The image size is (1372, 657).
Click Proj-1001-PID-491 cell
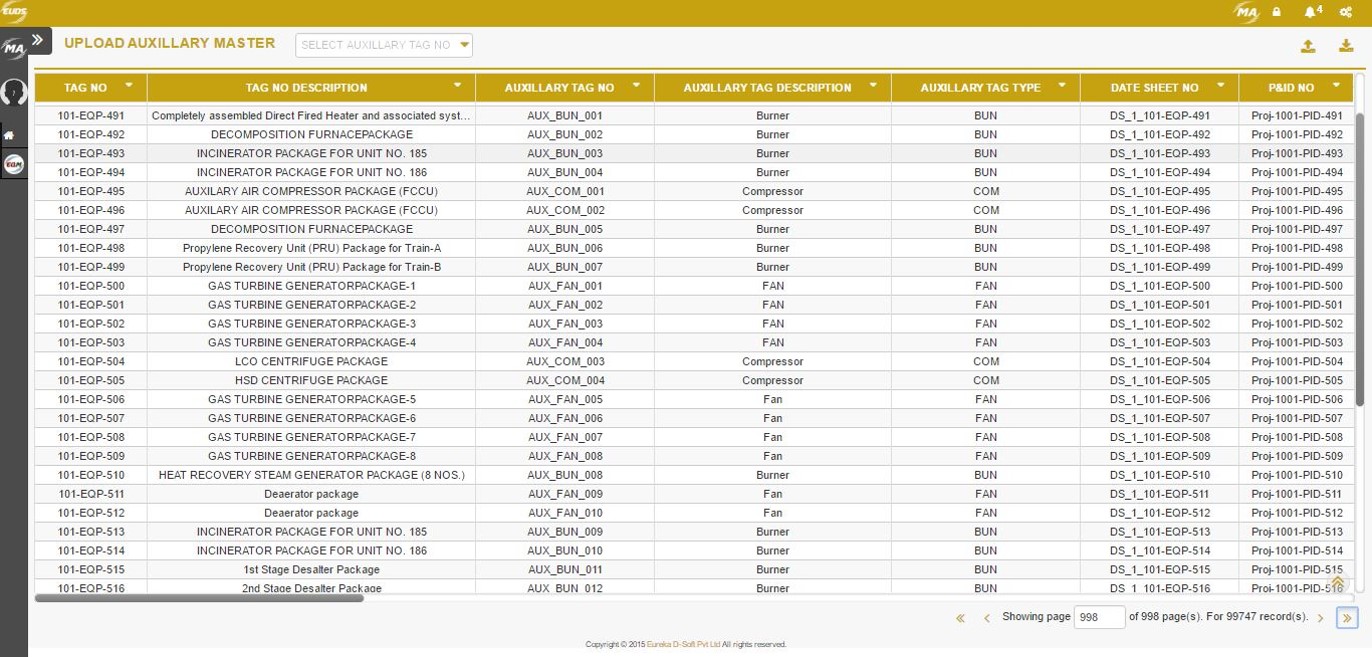(1296, 116)
